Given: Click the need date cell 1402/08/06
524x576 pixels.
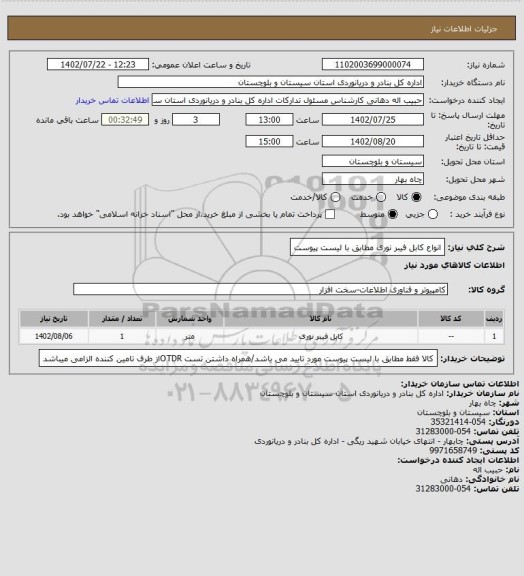Looking at the screenshot, I should [x=54, y=336].
